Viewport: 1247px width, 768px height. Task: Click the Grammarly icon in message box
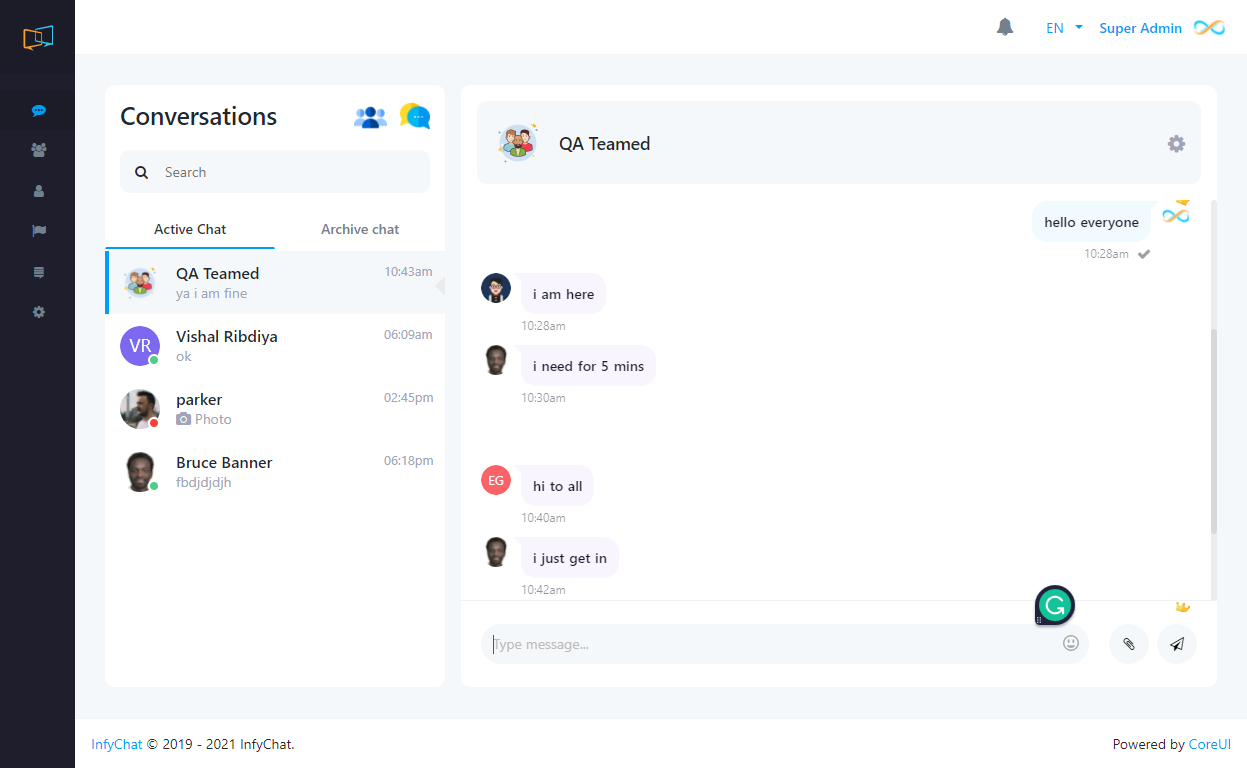coord(1054,605)
